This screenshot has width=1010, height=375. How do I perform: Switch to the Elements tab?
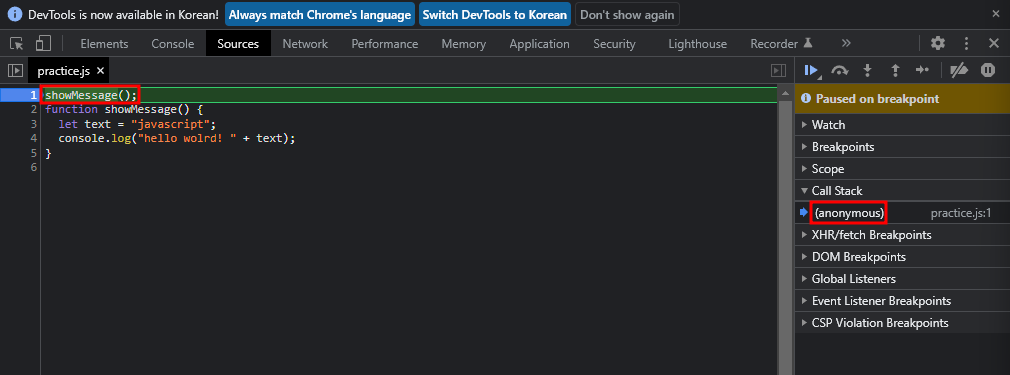[x=104, y=44]
